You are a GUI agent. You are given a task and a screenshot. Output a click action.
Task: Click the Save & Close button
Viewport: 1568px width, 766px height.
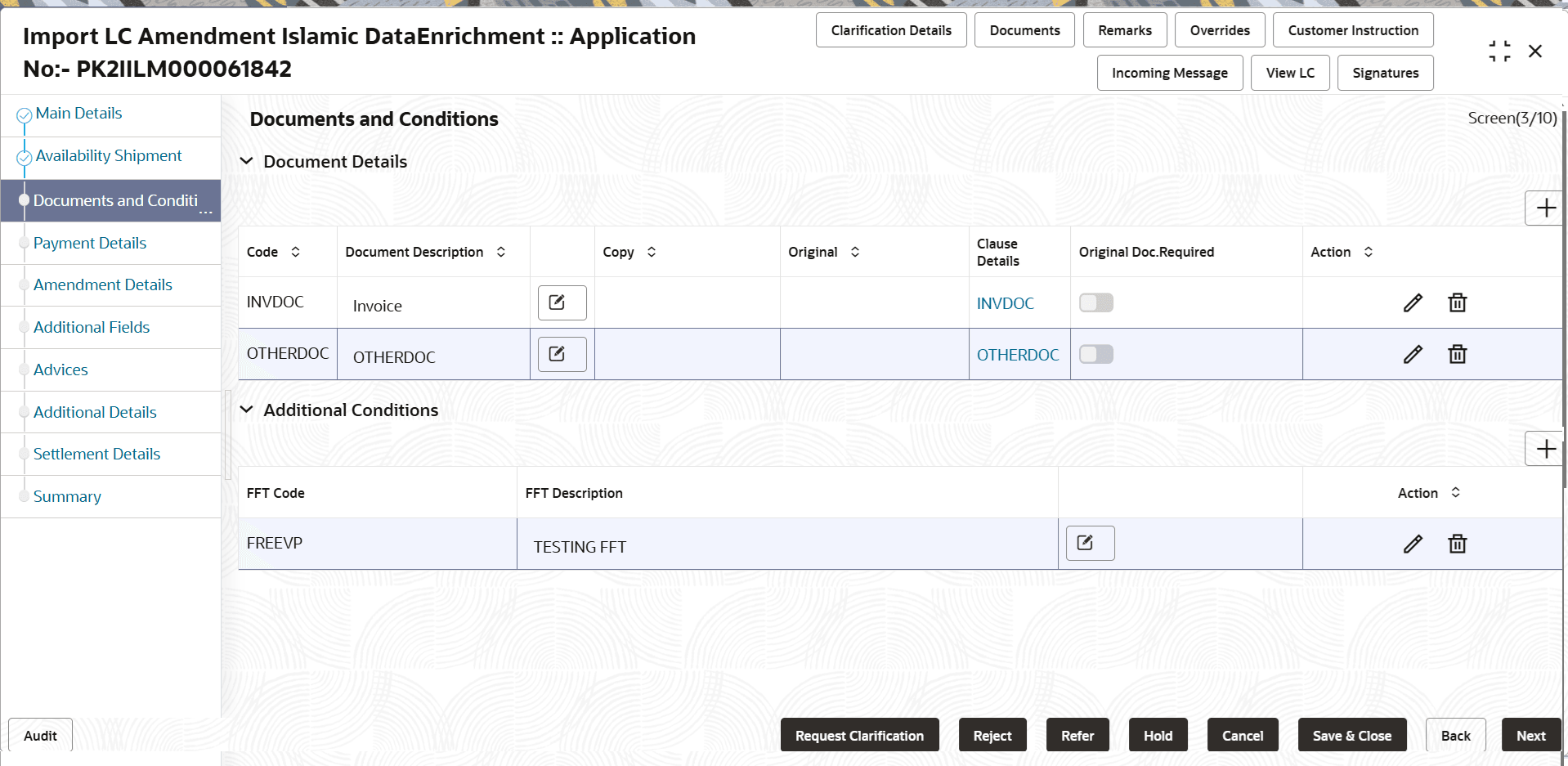click(1351, 735)
